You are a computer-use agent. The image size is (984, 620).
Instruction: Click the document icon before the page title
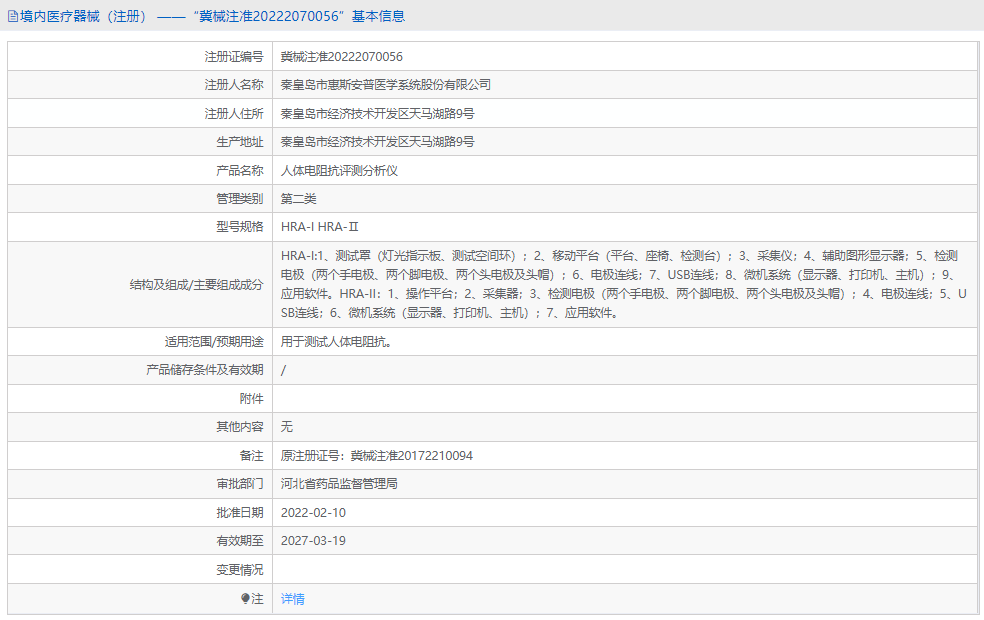pyautogui.click(x=14, y=17)
